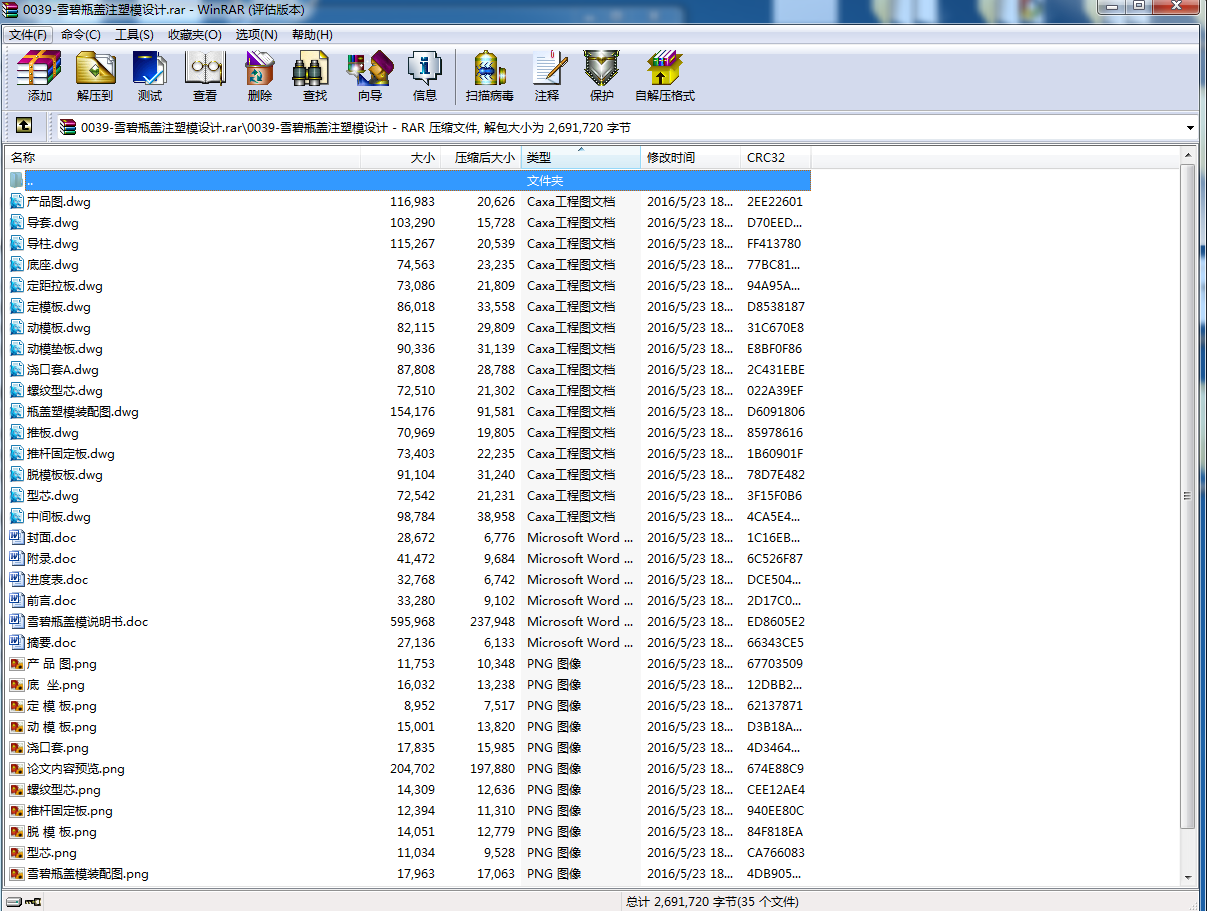The image size is (1207, 911).
Task: Click the Test (测试) toolbar icon
Action: (x=150, y=76)
